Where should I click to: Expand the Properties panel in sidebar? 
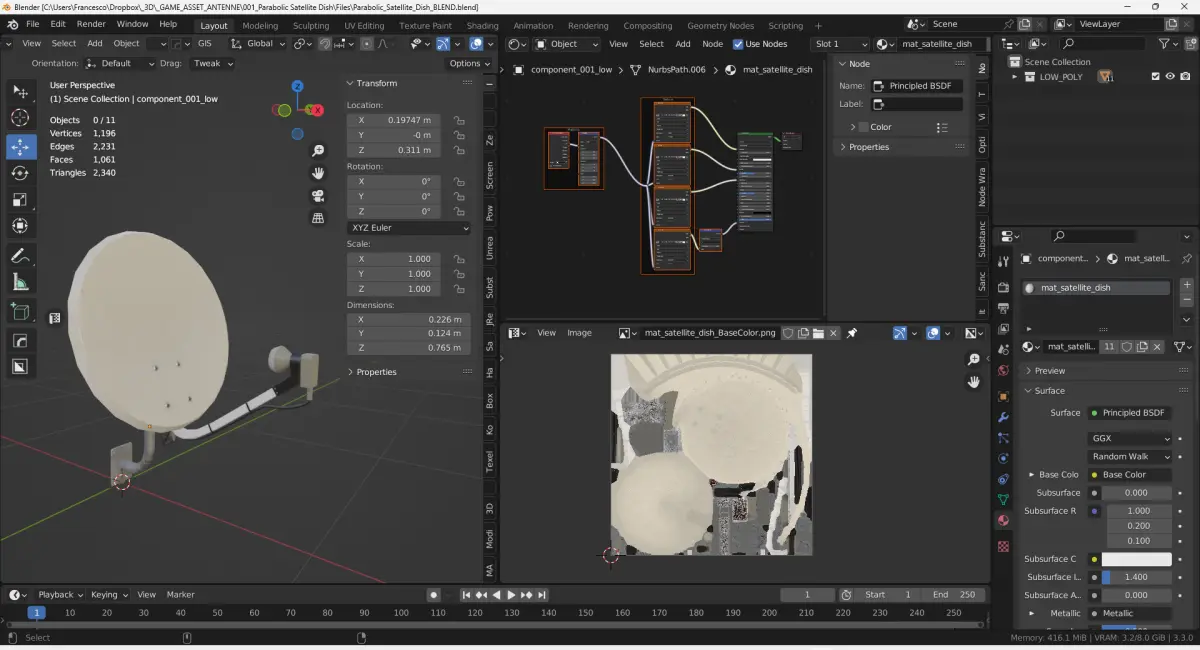[376, 372]
